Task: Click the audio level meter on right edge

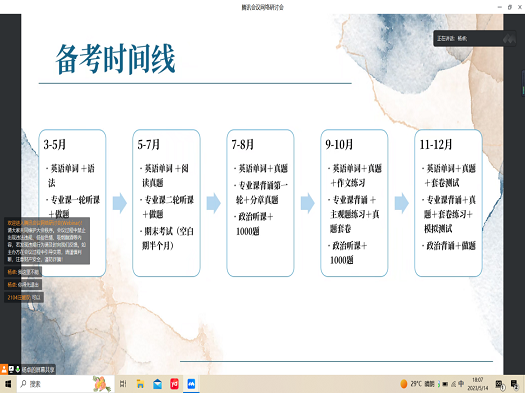Action: coord(523,83)
